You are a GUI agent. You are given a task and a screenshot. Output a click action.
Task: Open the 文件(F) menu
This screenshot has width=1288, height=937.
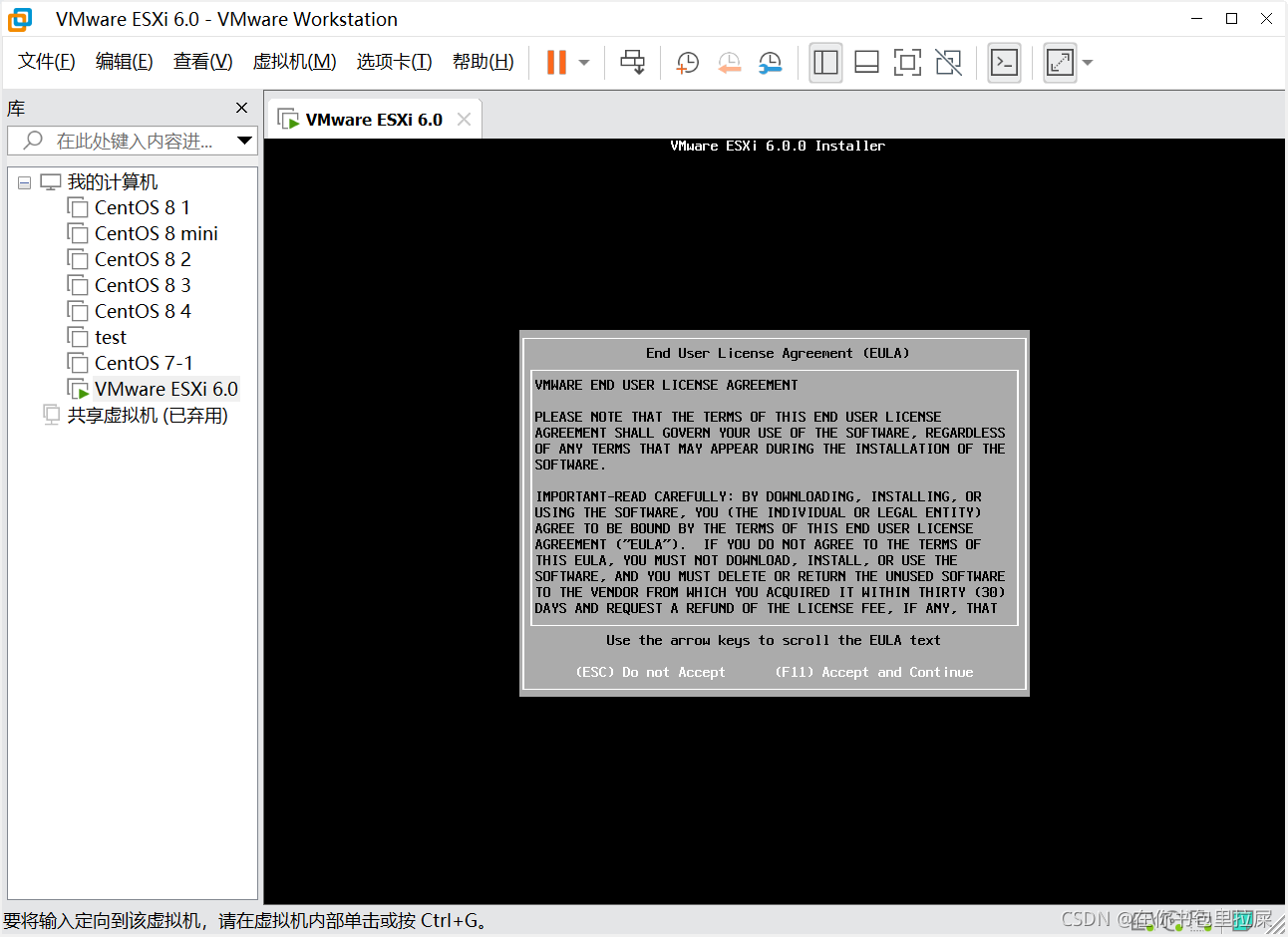(47, 62)
